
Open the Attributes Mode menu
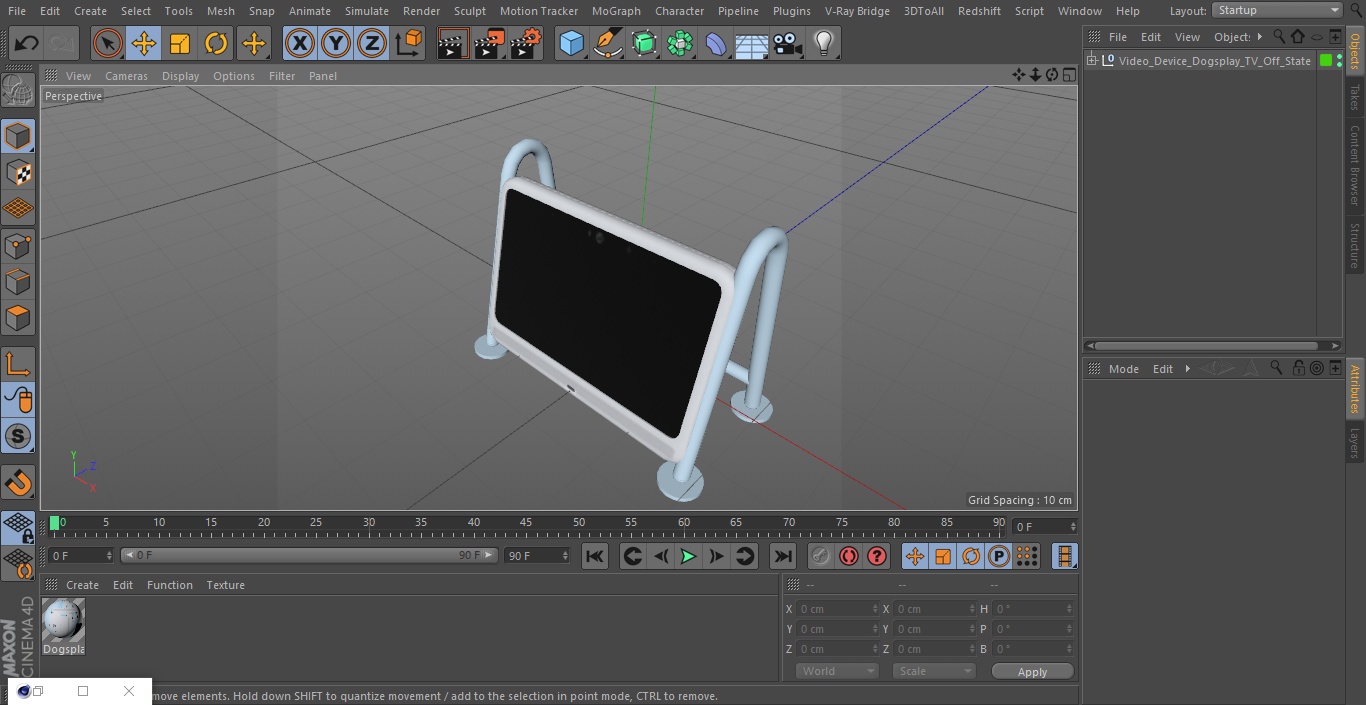coord(1123,369)
